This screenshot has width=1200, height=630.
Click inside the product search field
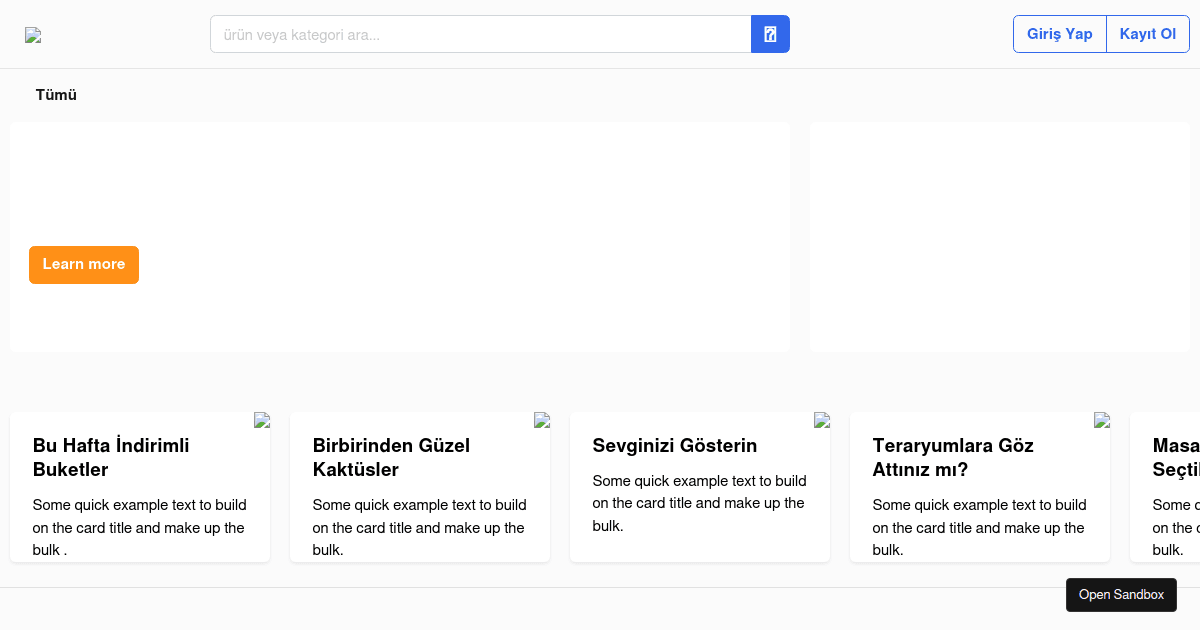(x=480, y=34)
